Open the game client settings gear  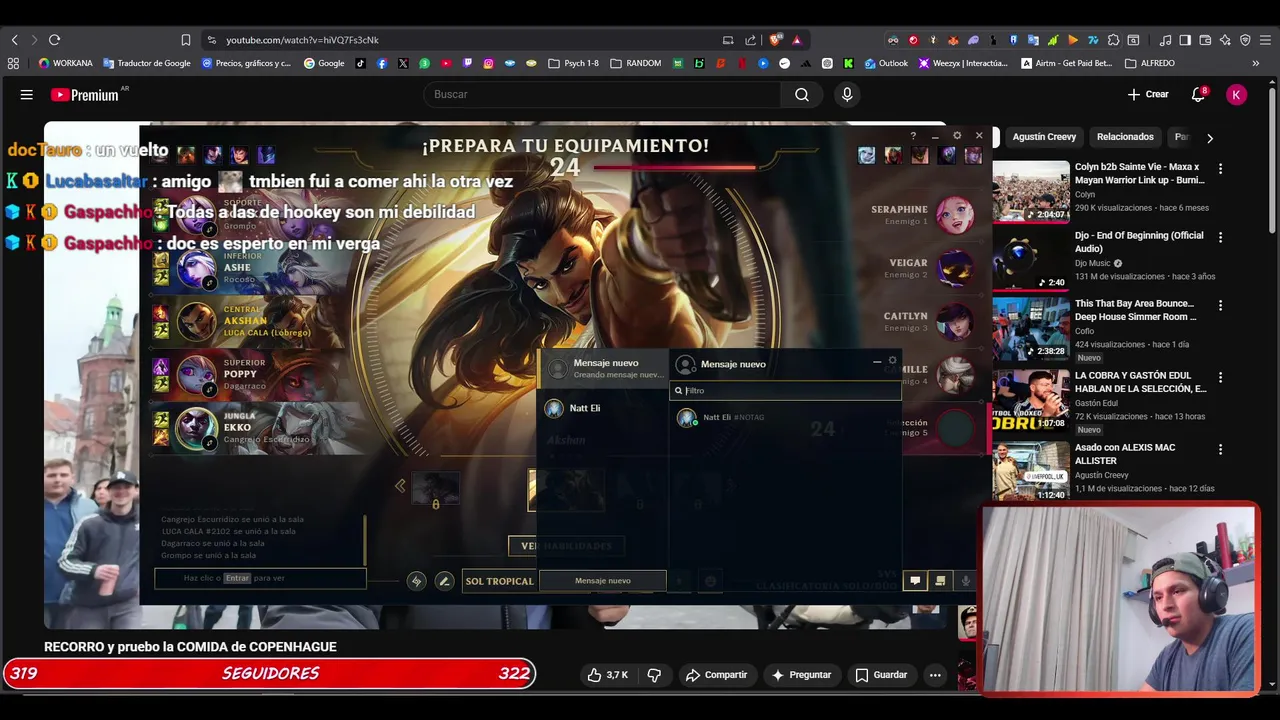click(957, 135)
